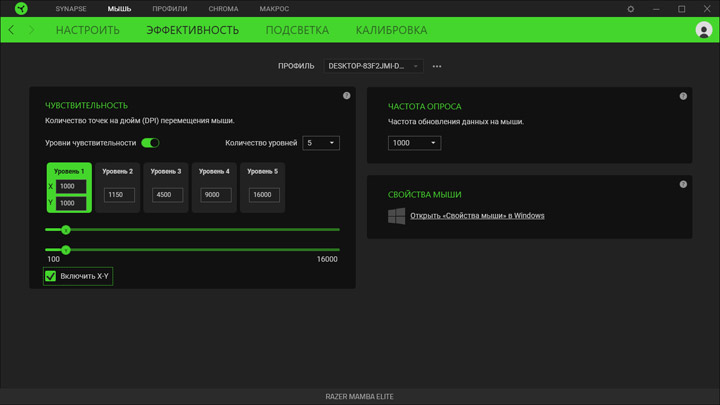Image resolution: width=720 pixels, height=405 pixels.
Task: Select Уровень 5 sensitivity stage
Action: (263, 171)
